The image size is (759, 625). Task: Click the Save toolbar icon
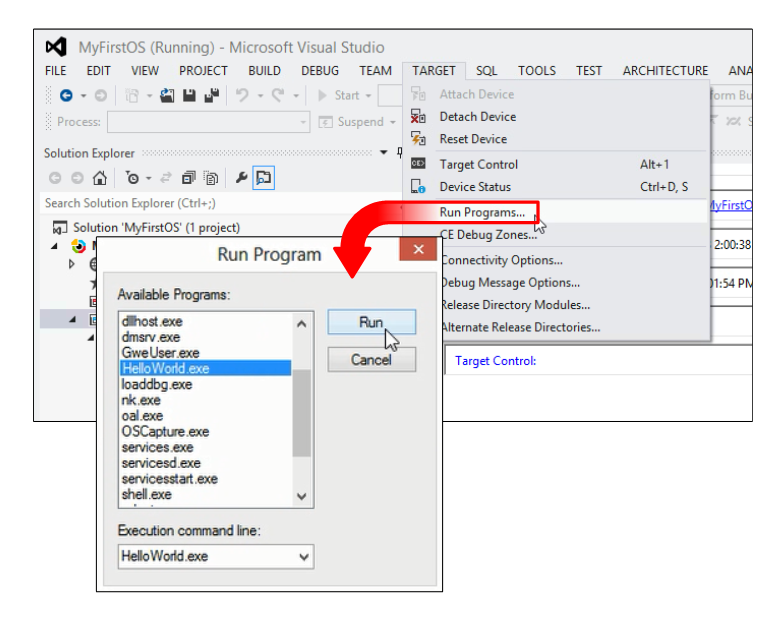point(189,95)
